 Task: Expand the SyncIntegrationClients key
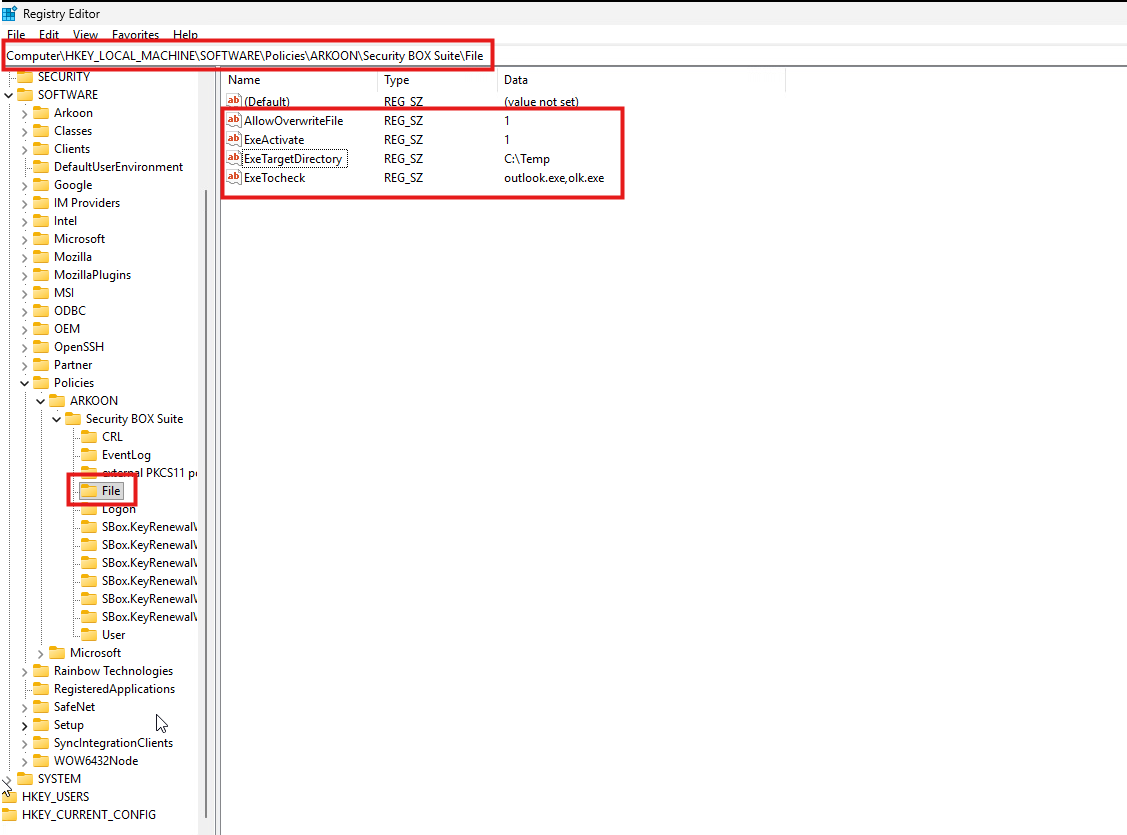pyautogui.click(x=24, y=743)
